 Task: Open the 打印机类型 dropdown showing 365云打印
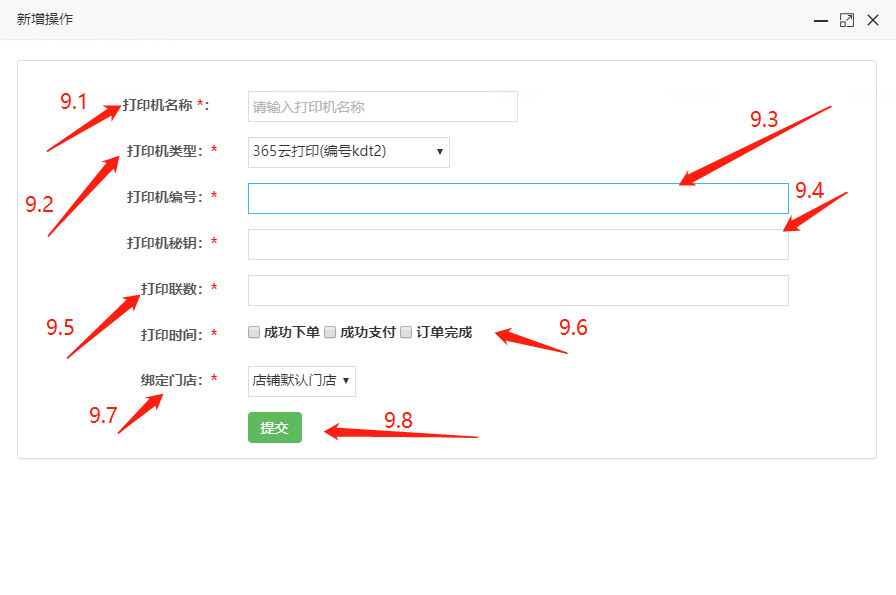coord(348,152)
